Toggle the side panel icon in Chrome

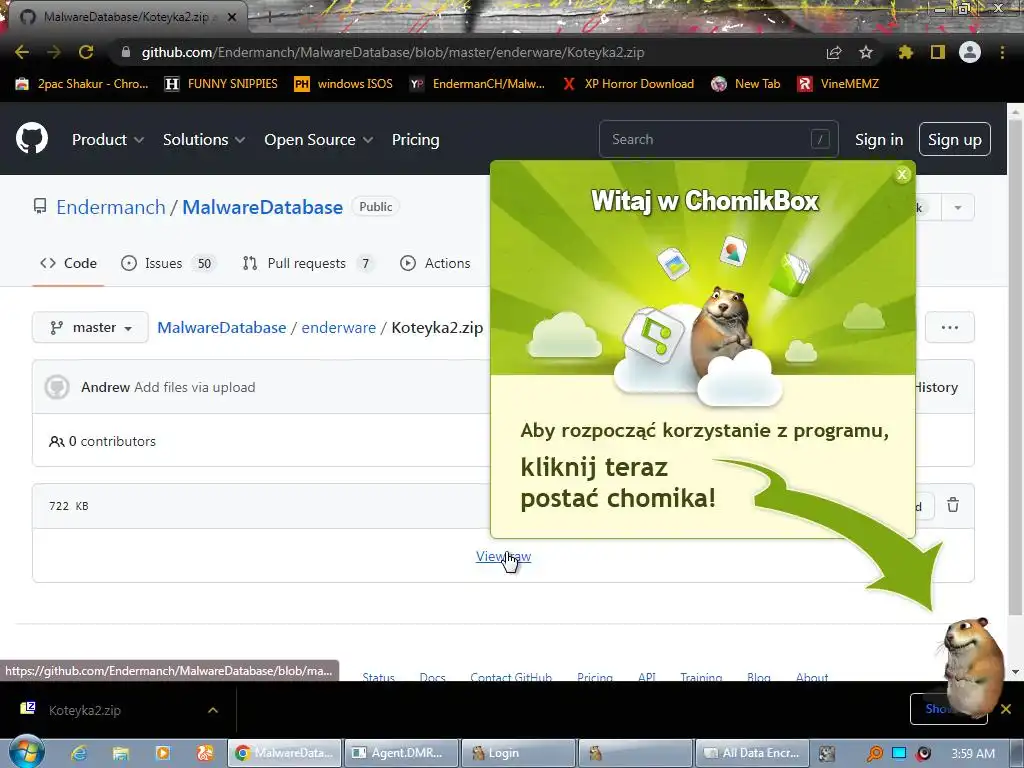tap(937, 52)
